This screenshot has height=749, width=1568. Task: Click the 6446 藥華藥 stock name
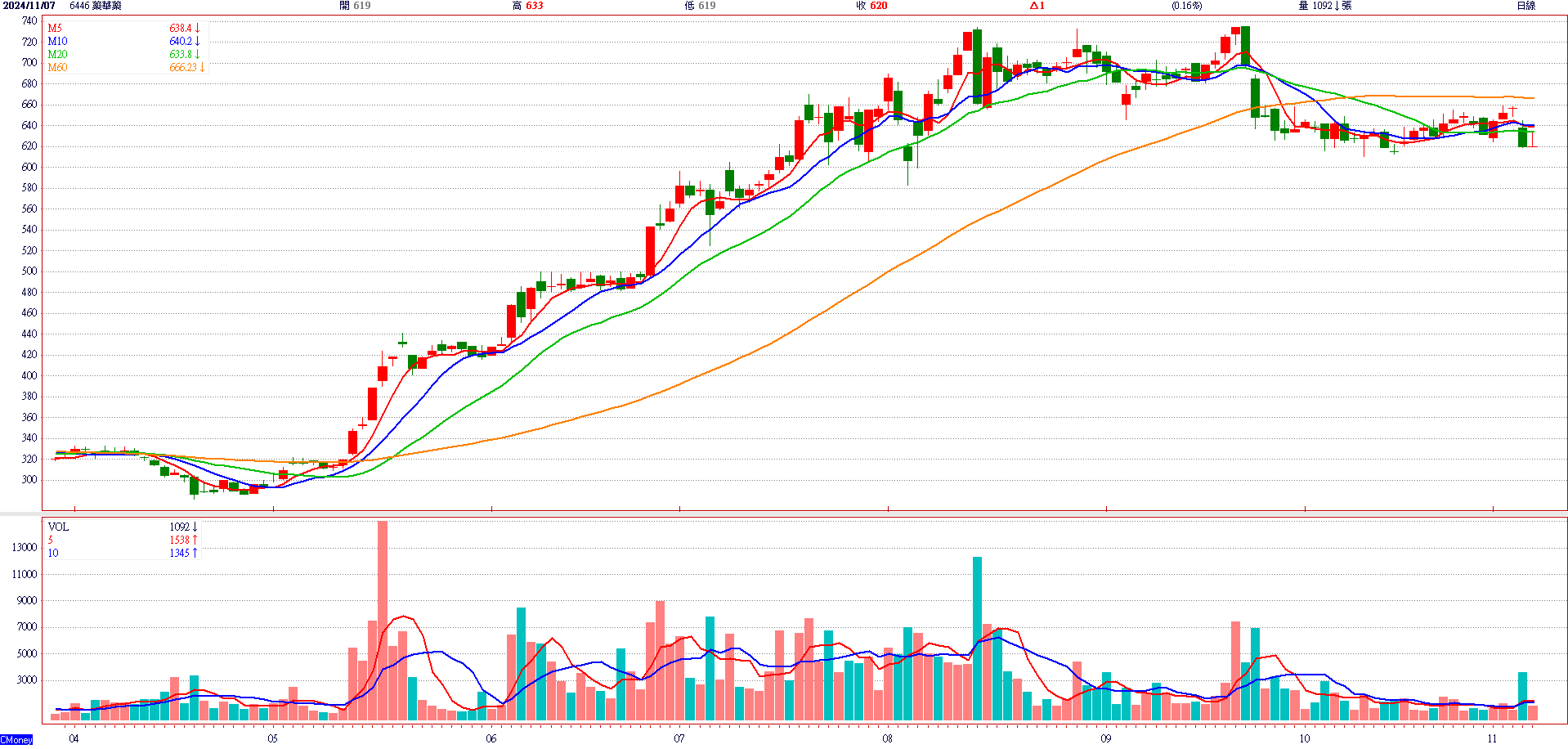pyautogui.click(x=96, y=6)
